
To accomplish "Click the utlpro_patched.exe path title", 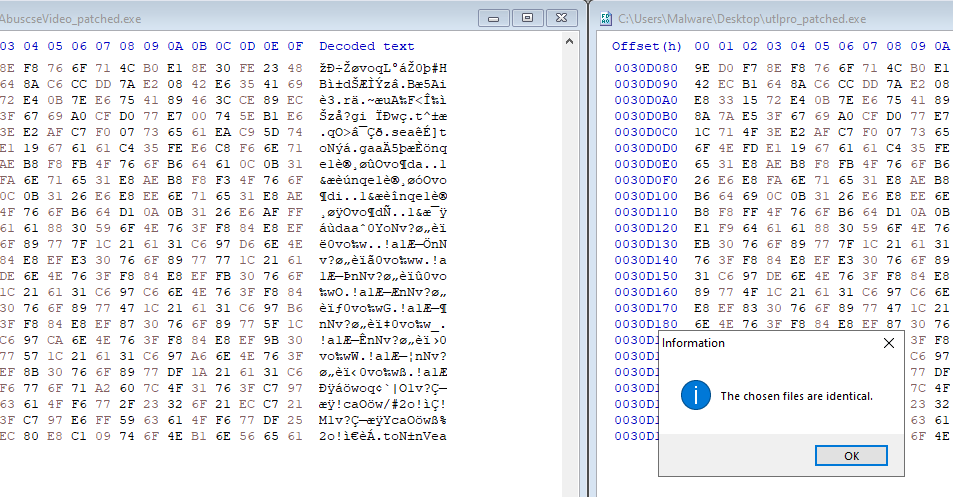I will (742, 19).
